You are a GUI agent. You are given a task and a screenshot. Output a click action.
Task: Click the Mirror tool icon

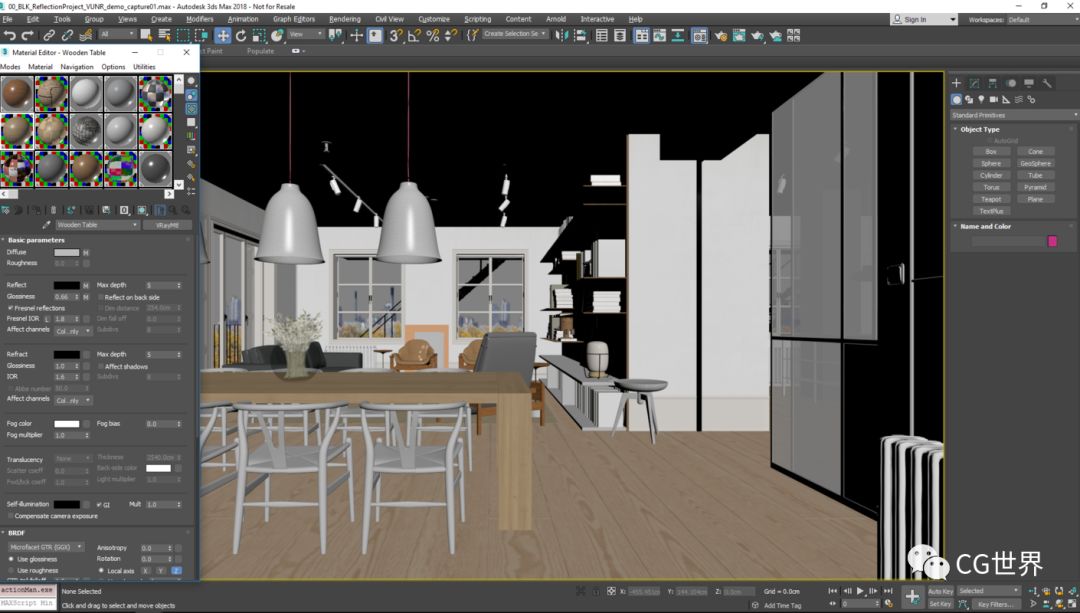tap(561, 35)
